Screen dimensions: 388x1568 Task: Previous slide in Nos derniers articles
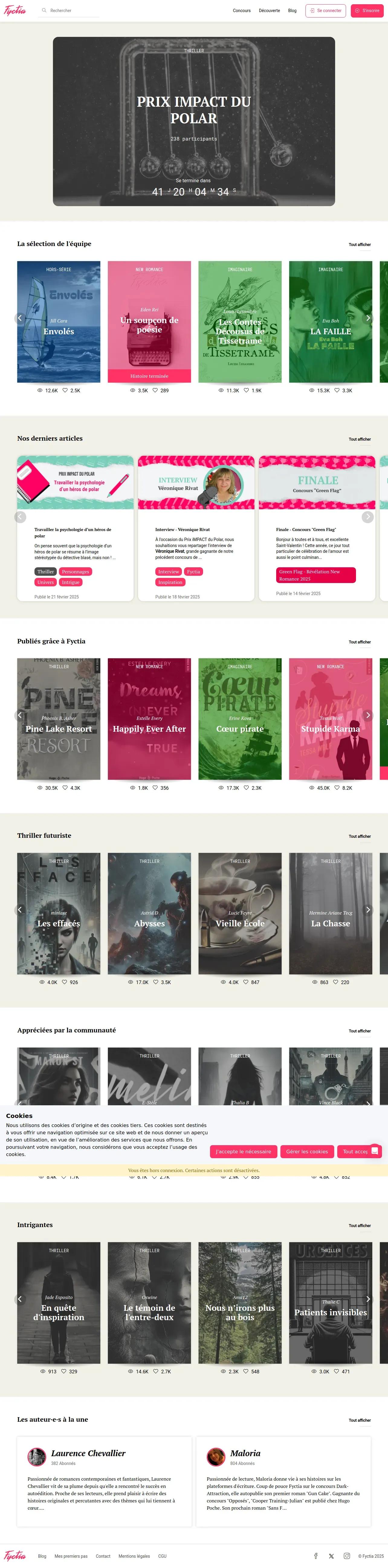20,517
